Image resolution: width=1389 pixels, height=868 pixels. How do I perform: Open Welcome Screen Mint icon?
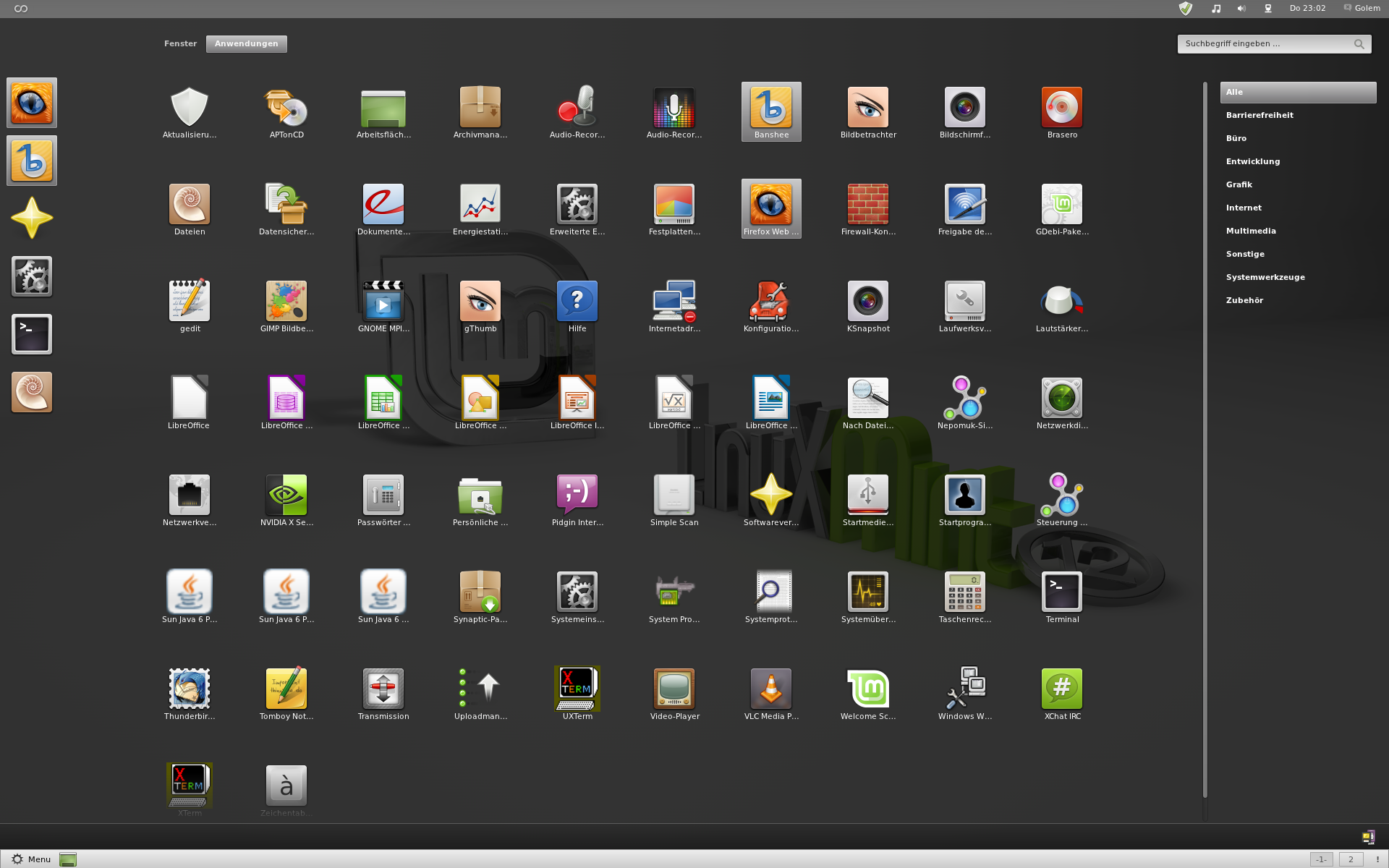click(868, 695)
